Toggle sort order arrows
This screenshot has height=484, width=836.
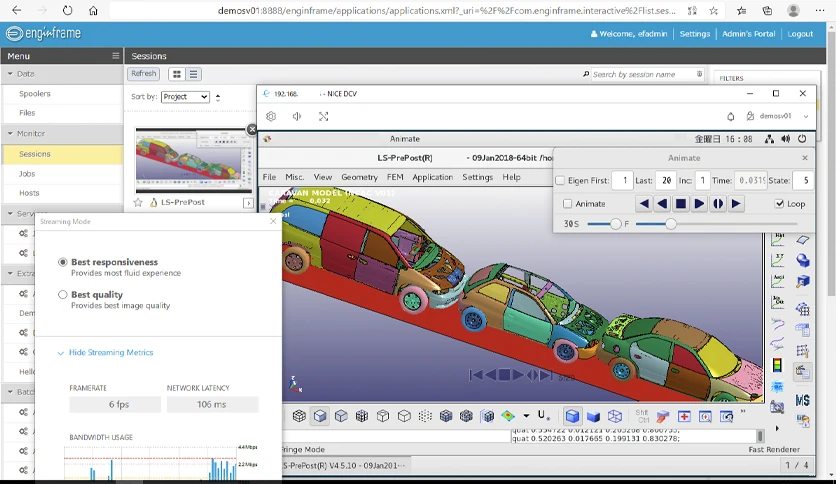coord(218,97)
